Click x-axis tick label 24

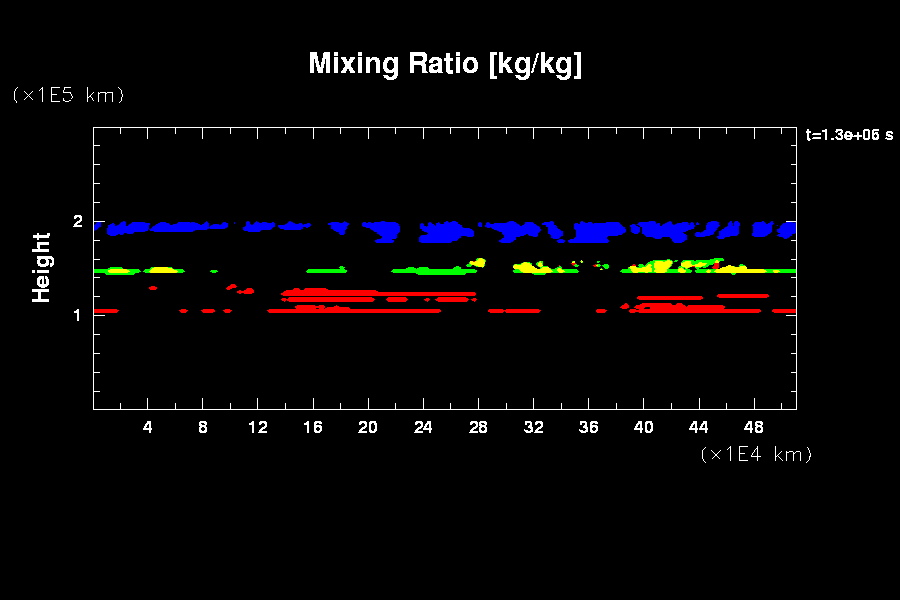(423, 427)
